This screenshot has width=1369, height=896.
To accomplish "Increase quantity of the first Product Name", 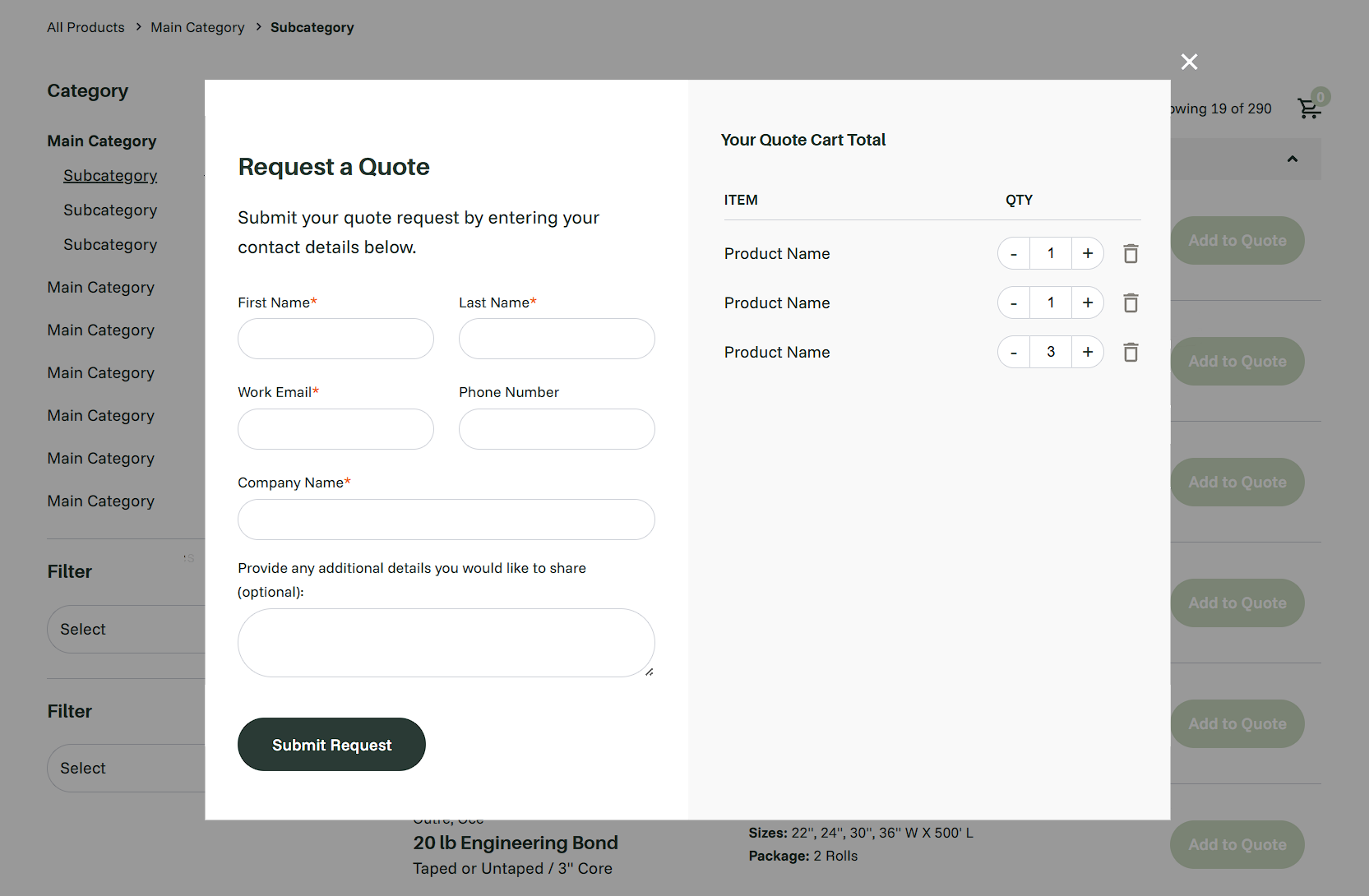I will pyautogui.click(x=1087, y=253).
